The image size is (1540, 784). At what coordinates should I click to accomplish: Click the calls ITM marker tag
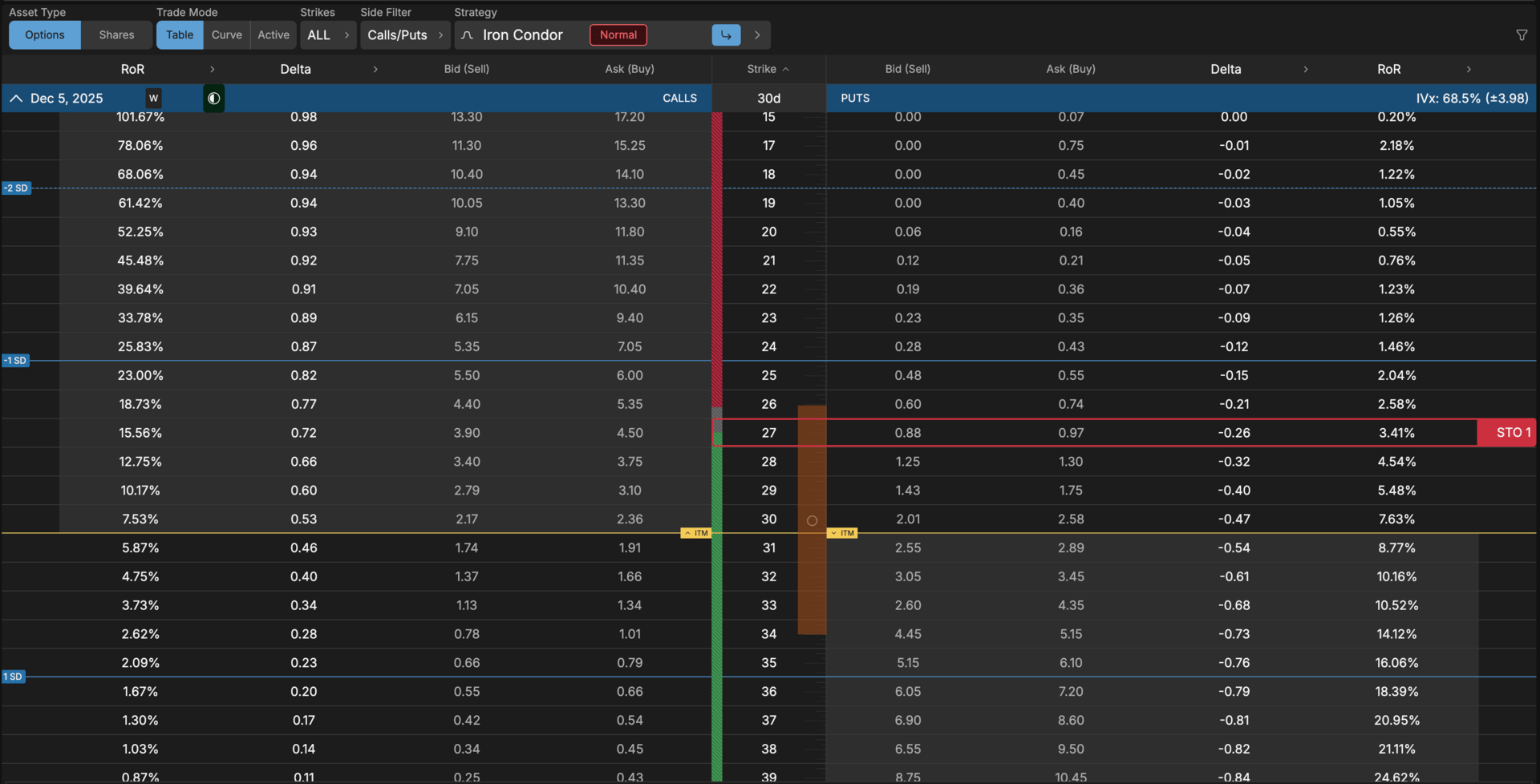point(696,533)
